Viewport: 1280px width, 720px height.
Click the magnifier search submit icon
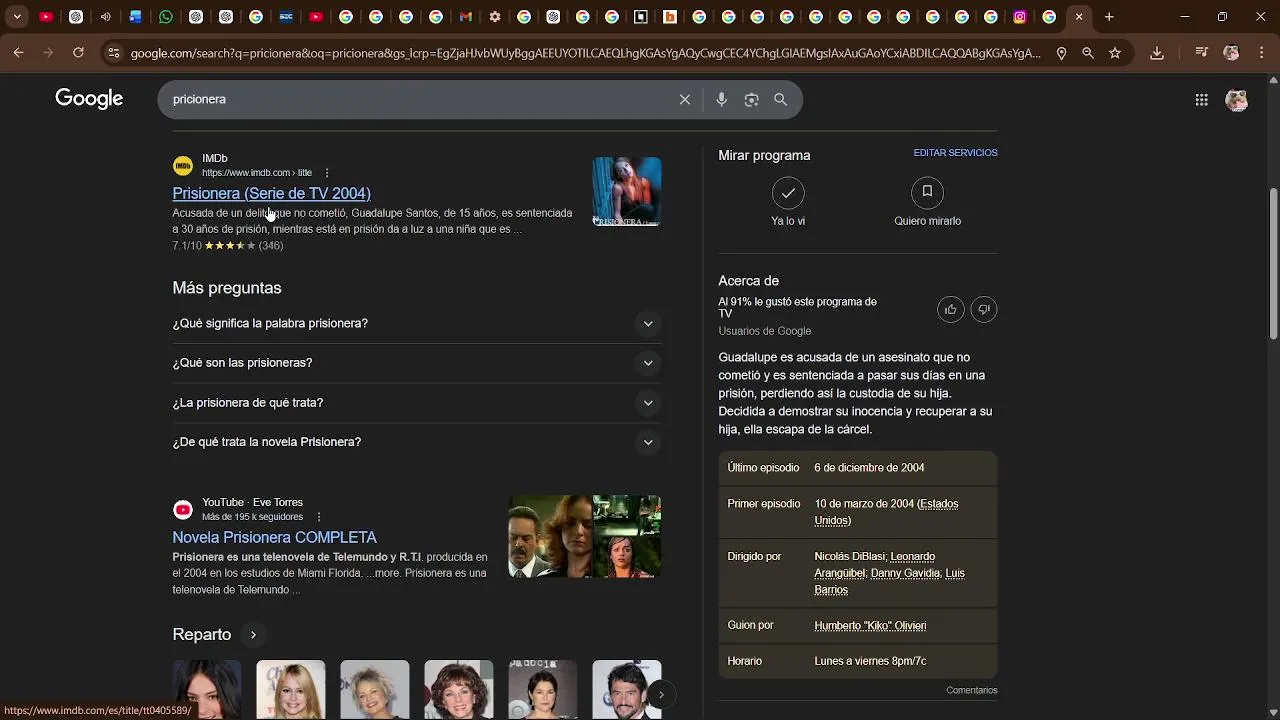click(781, 100)
